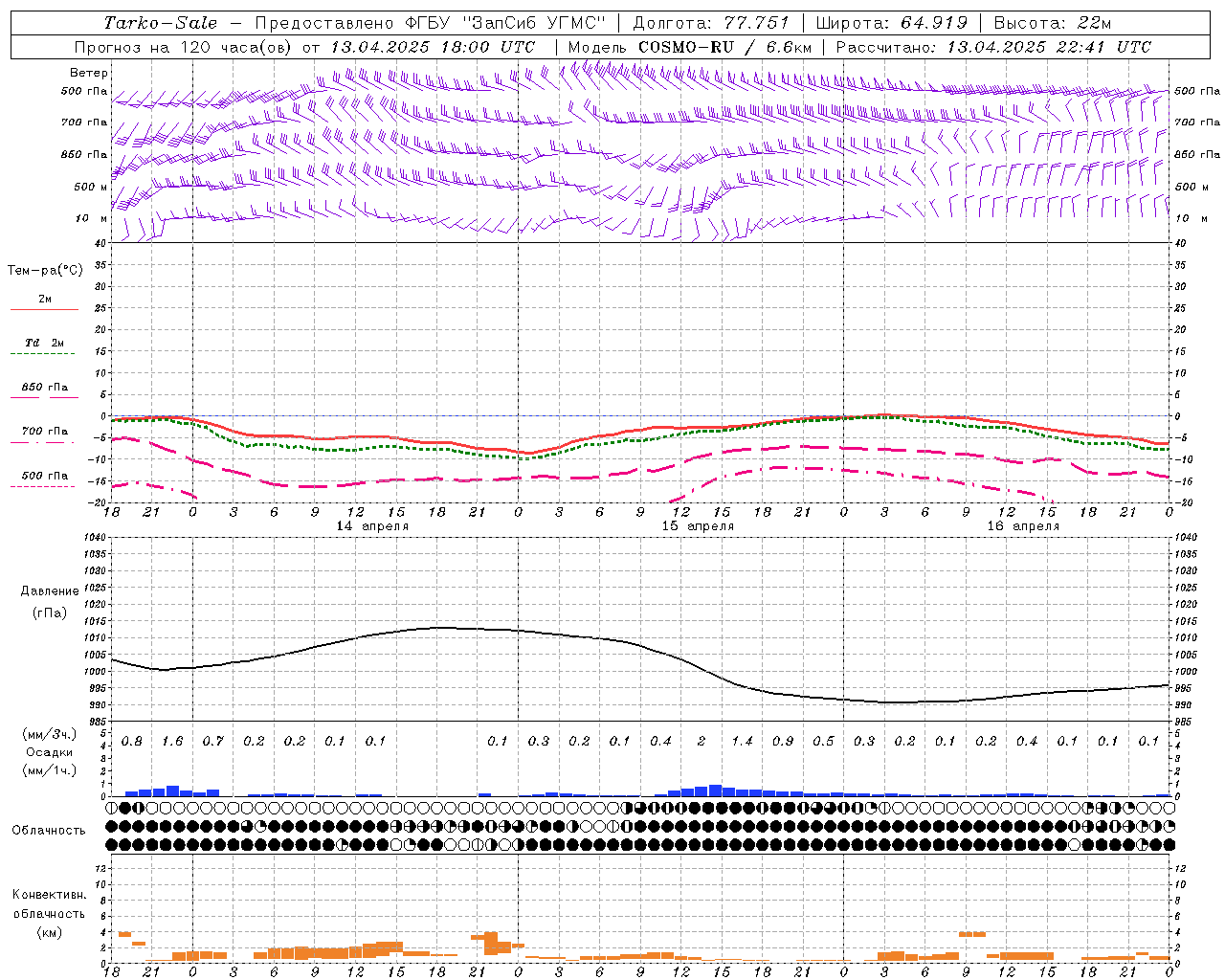This screenshot has height=980, width=1225.
Task: Click the 'Осадки' precipitation label
Action: click(x=49, y=752)
